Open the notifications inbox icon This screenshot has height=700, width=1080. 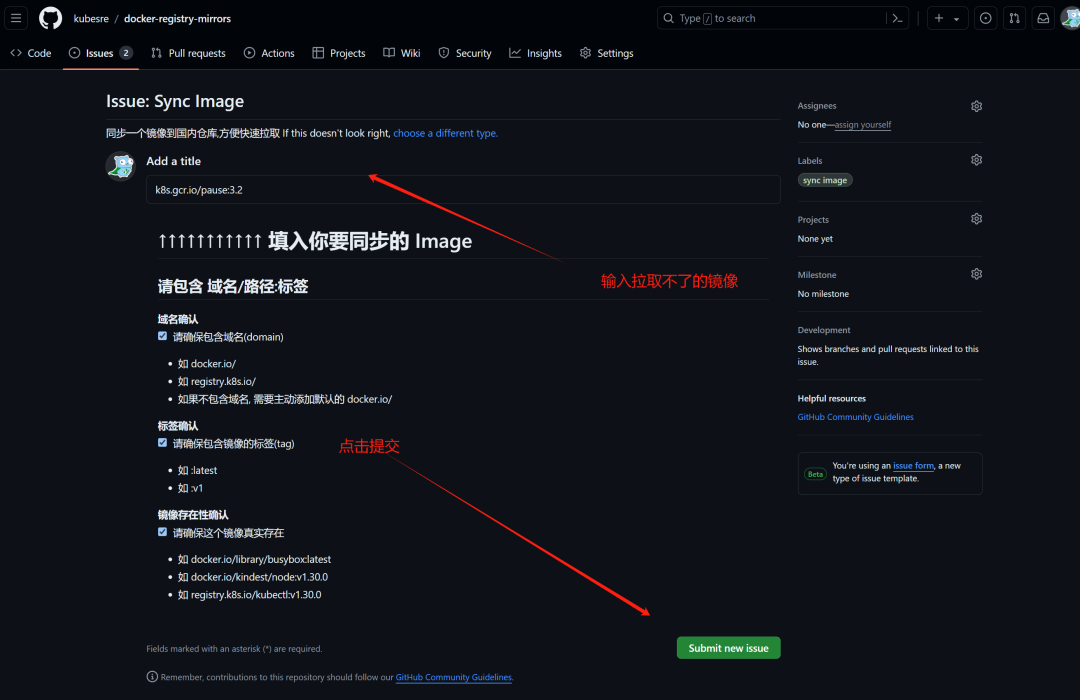point(1043,19)
